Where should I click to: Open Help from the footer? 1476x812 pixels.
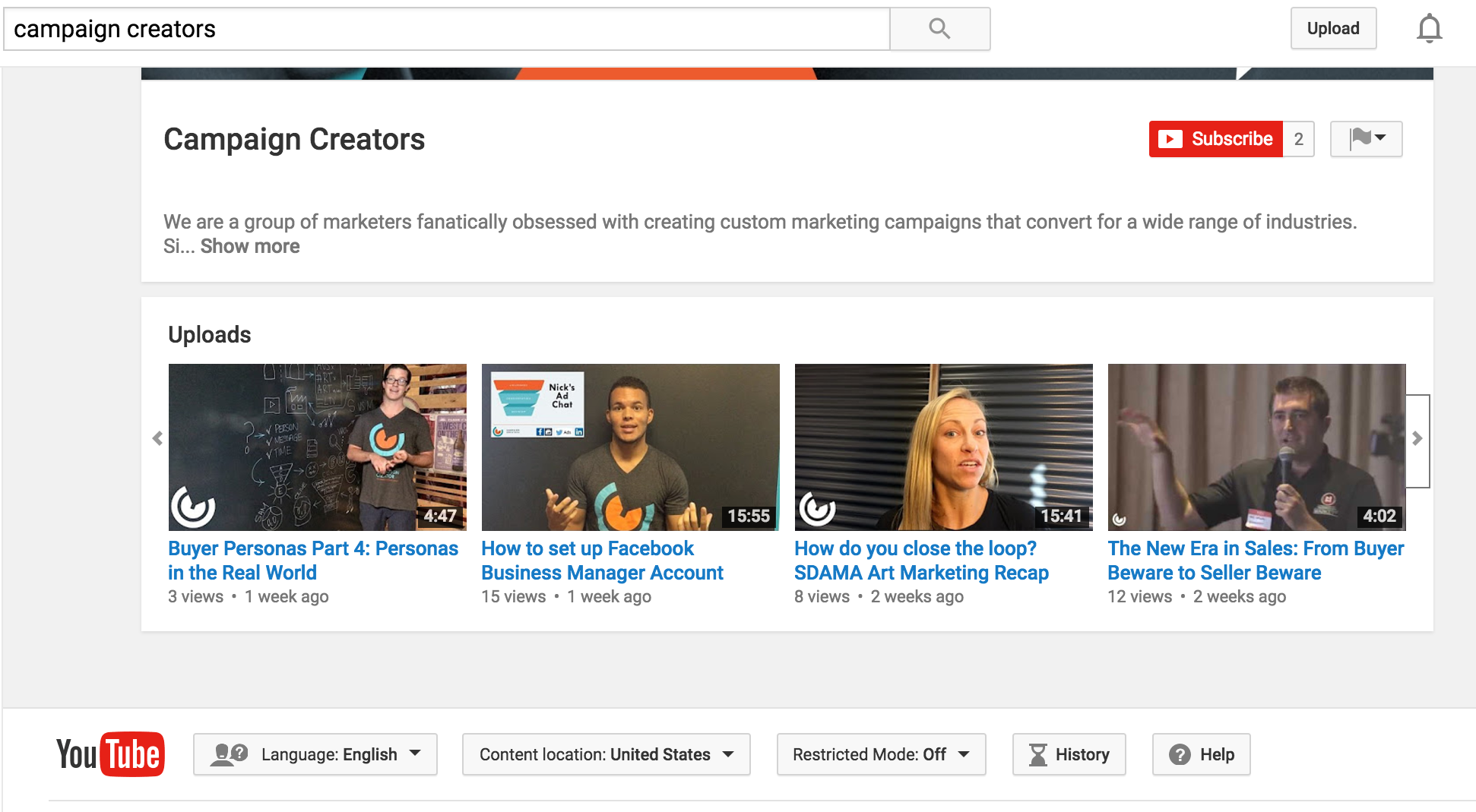[x=1201, y=754]
